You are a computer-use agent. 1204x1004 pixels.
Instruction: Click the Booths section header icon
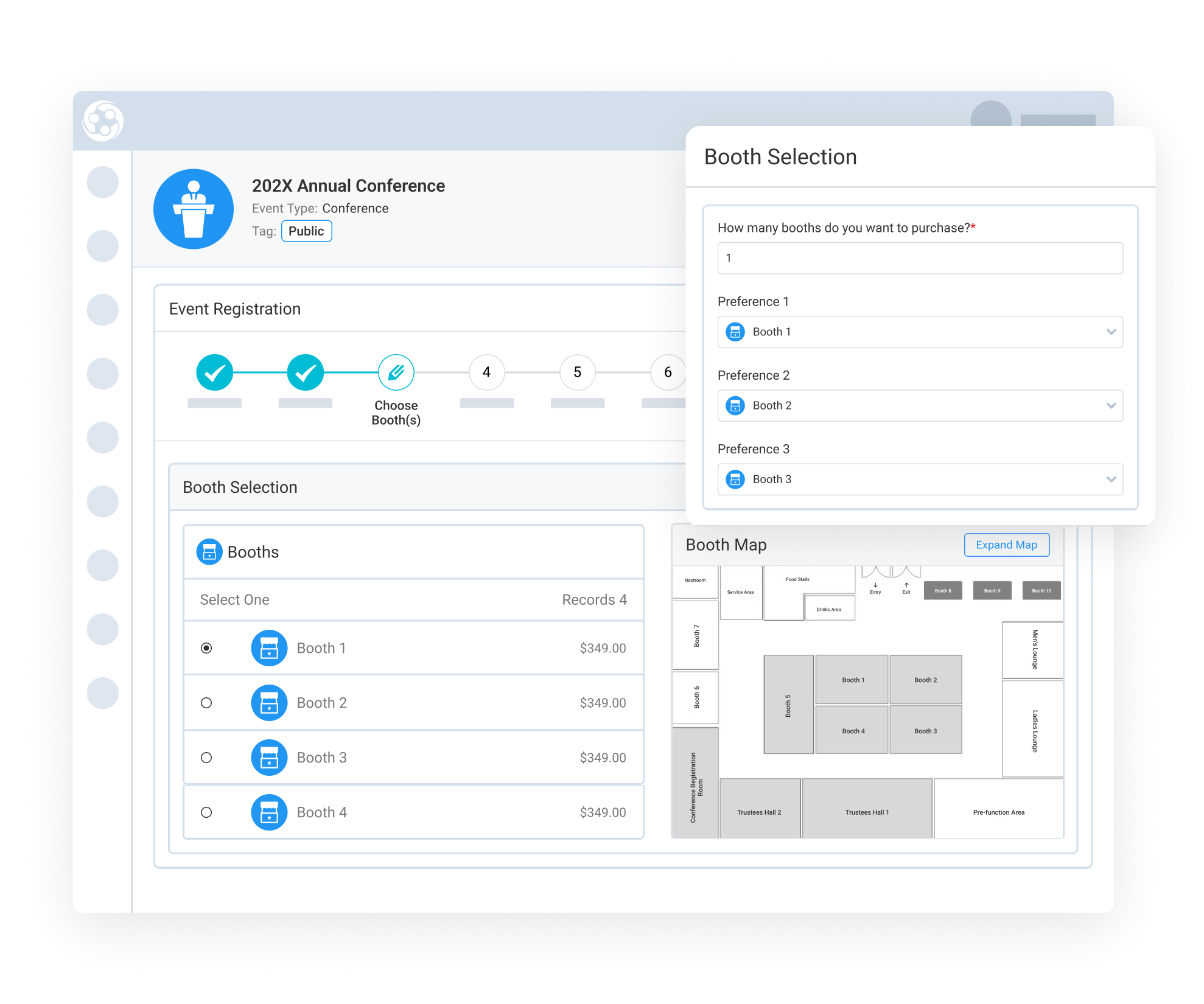tap(209, 552)
